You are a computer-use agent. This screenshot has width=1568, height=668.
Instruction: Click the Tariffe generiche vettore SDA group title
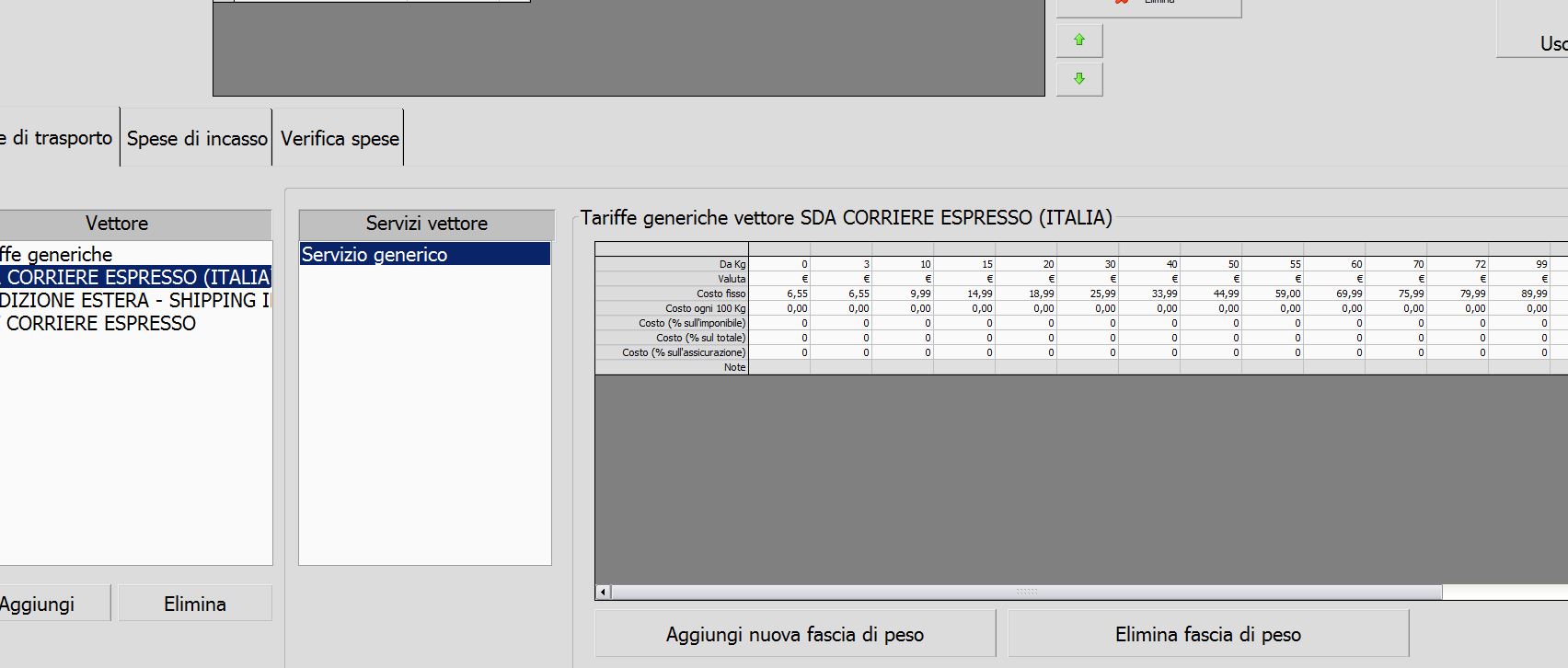click(847, 218)
